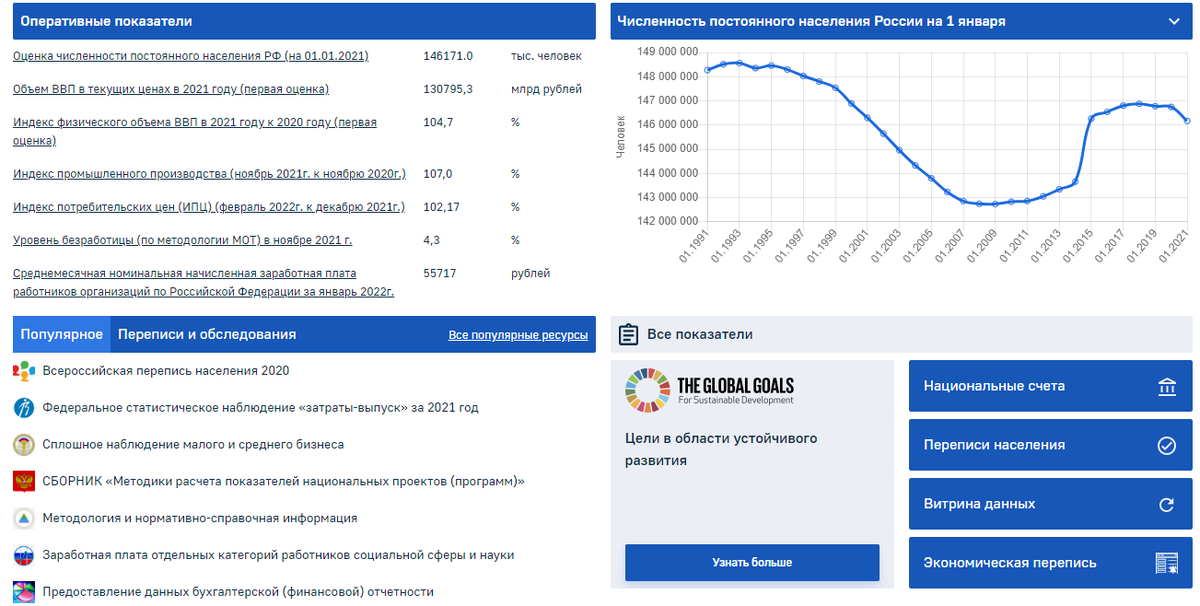This screenshot has width=1200, height=606.
Task: Click the coat-of-arms icon beside СБОРНИК
Action: pyautogui.click(x=24, y=482)
